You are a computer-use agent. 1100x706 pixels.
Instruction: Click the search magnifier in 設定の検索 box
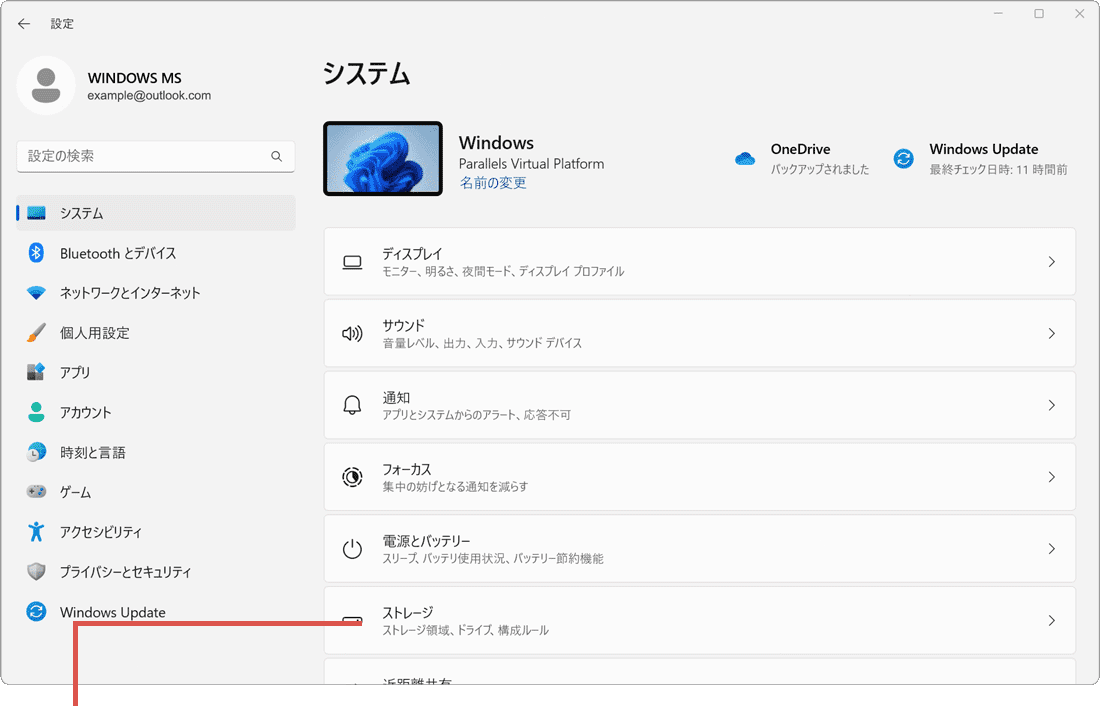(x=276, y=157)
